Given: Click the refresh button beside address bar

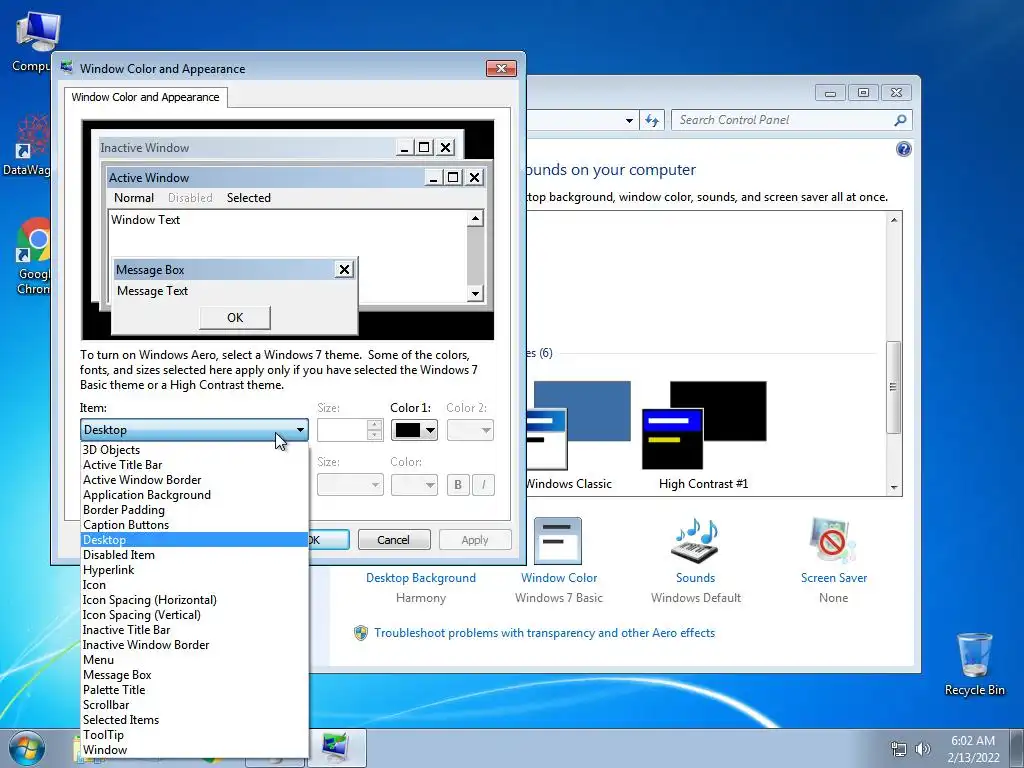Looking at the screenshot, I should click(x=652, y=120).
